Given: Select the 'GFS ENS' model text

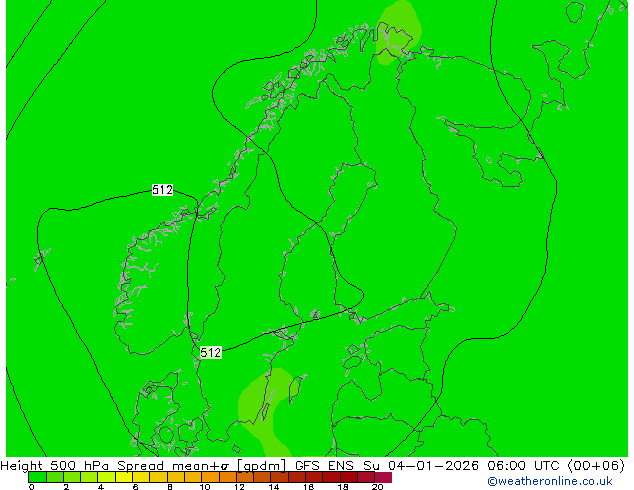Looking at the screenshot, I should [324, 465].
